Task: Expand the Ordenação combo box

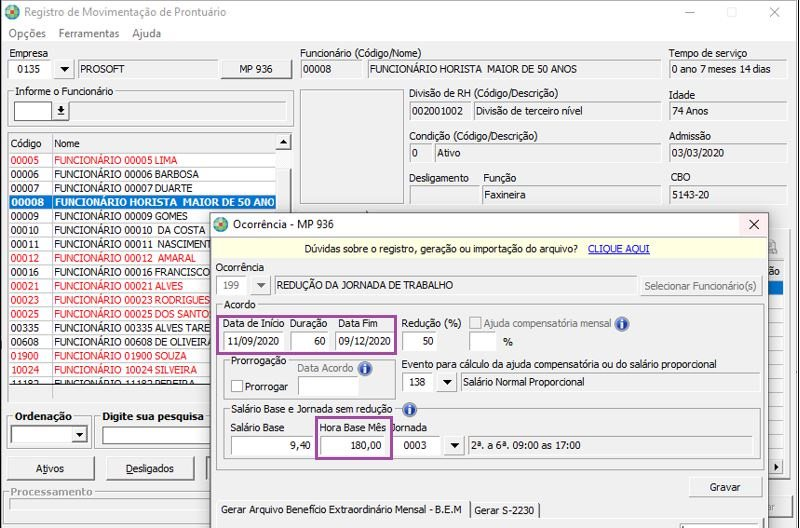Action: [x=79, y=436]
